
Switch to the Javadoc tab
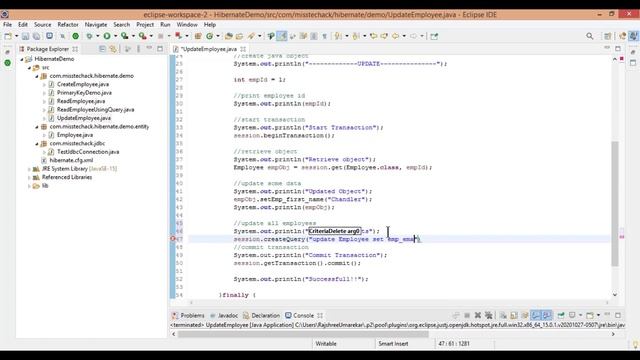[224, 316]
